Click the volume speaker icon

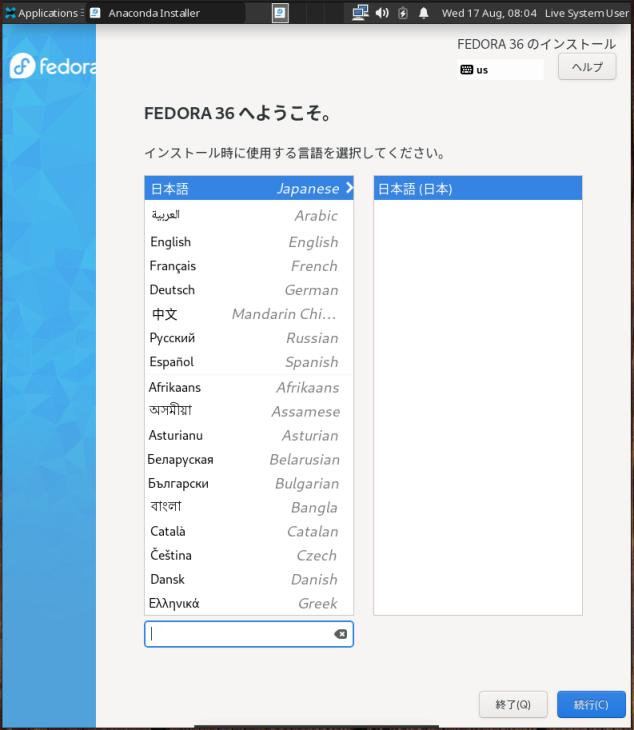point(382,13)
